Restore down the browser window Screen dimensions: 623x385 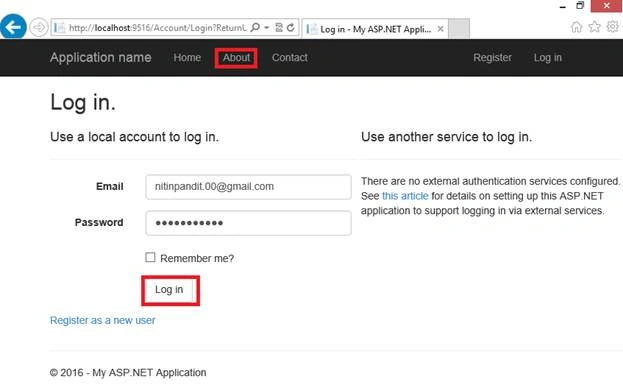tap(580, 6)
